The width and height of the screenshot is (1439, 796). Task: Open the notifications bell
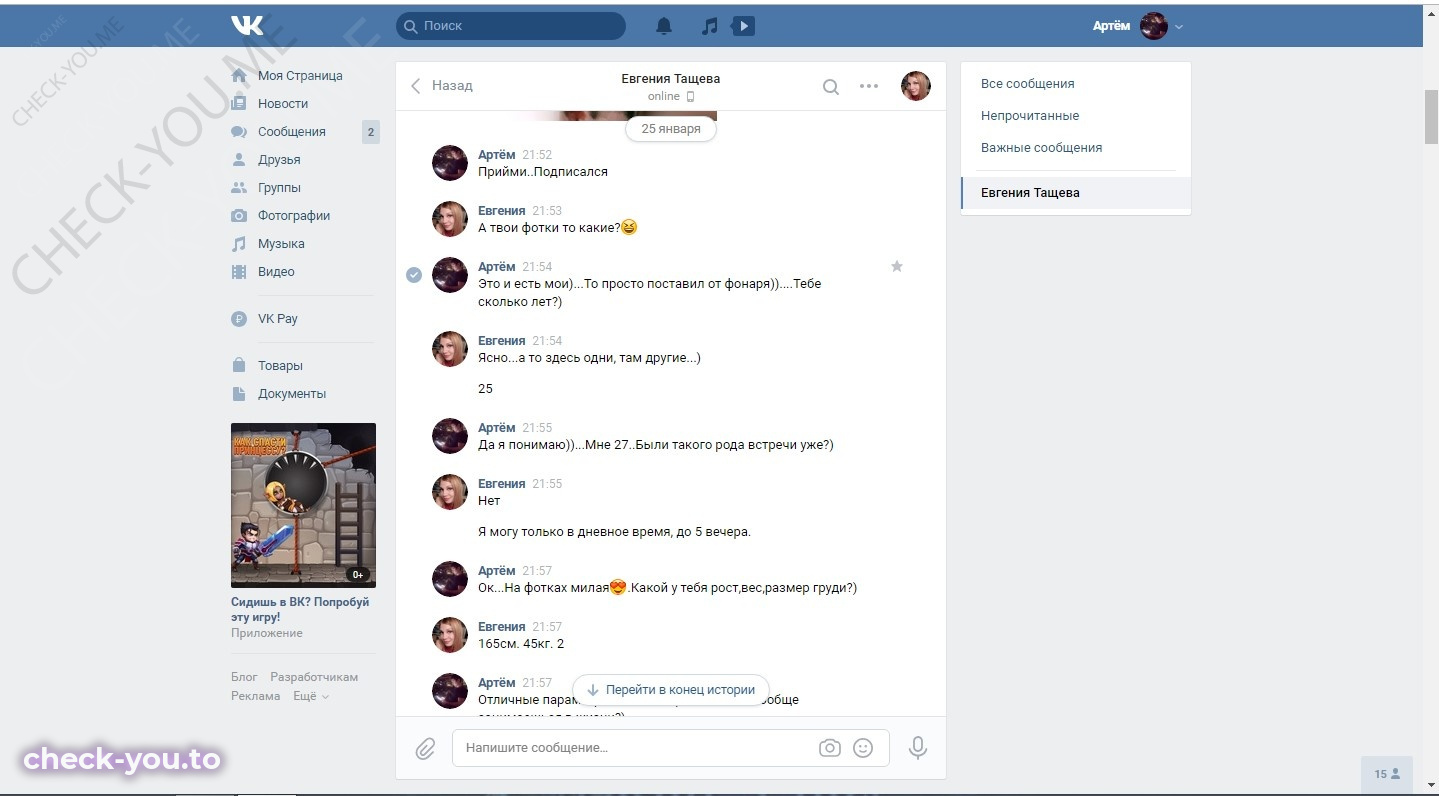click(x=664, y=26)
